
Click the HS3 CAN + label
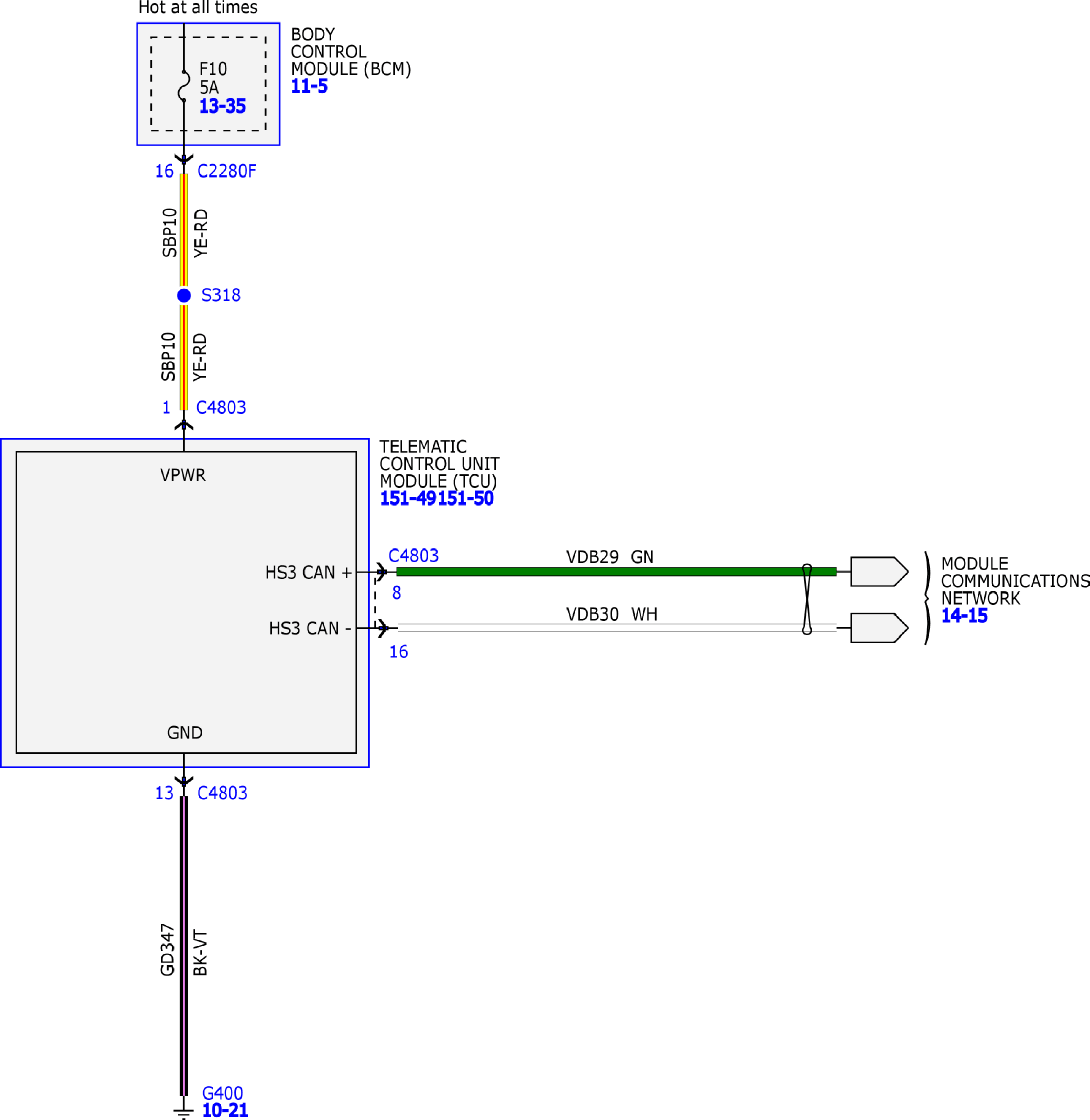pos(308,573)
